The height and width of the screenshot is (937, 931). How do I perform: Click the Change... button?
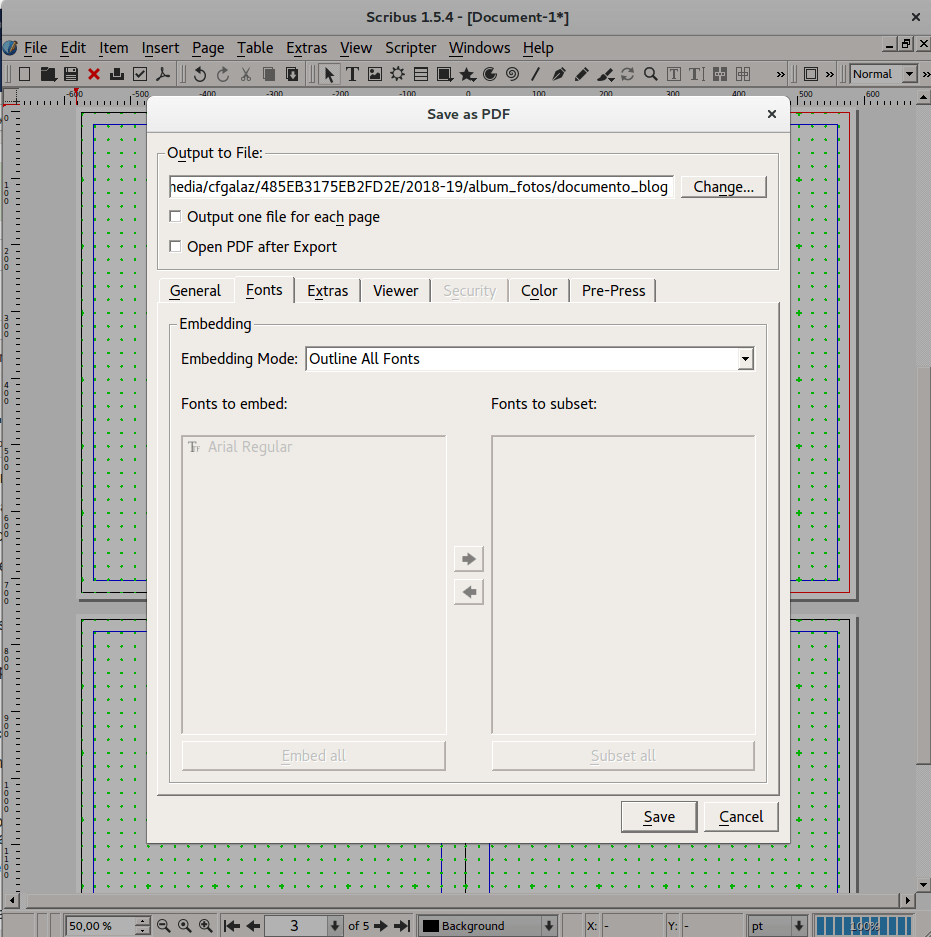[724, 187]
